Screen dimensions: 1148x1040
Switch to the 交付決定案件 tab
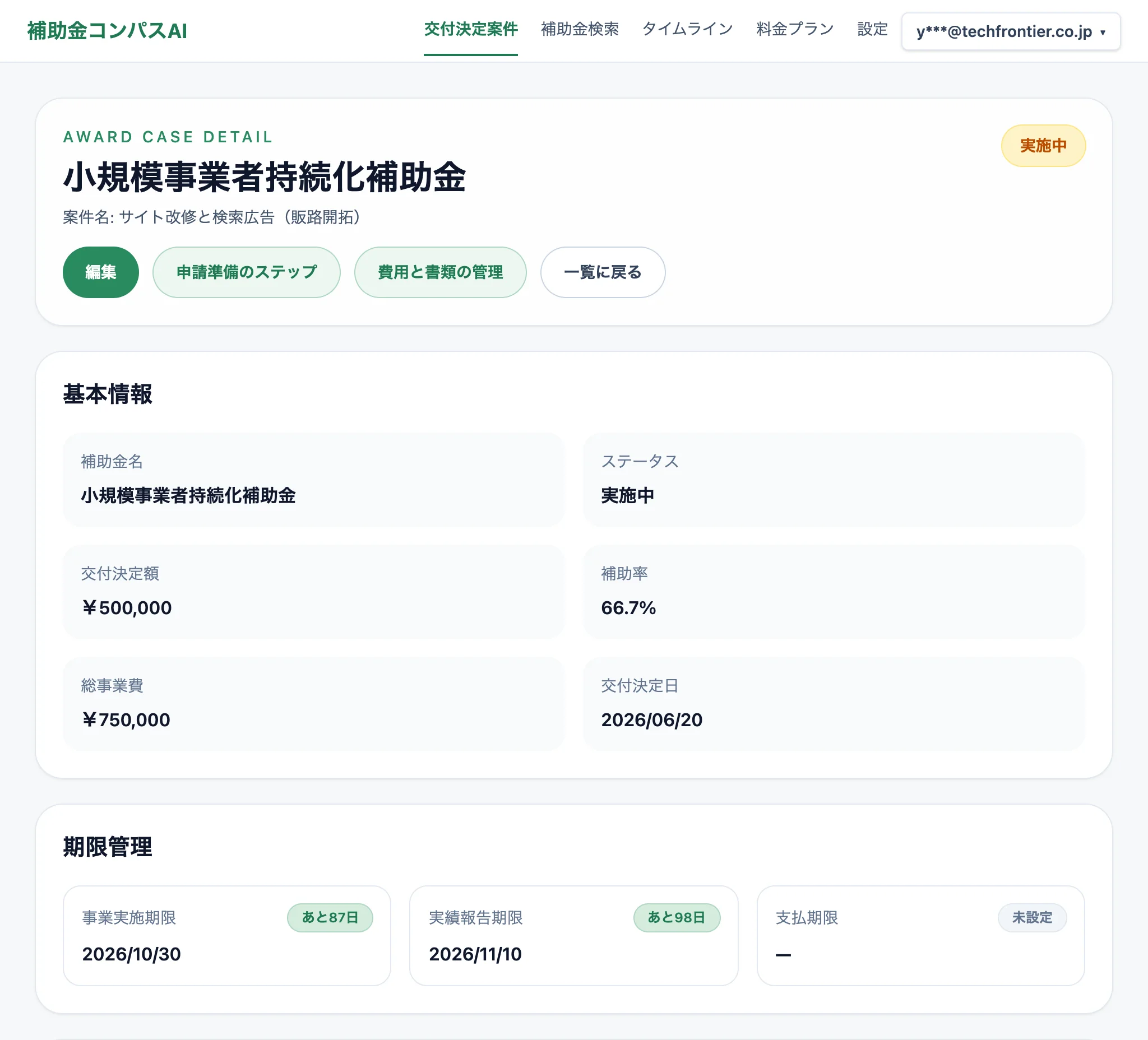[x=470, y=29]
